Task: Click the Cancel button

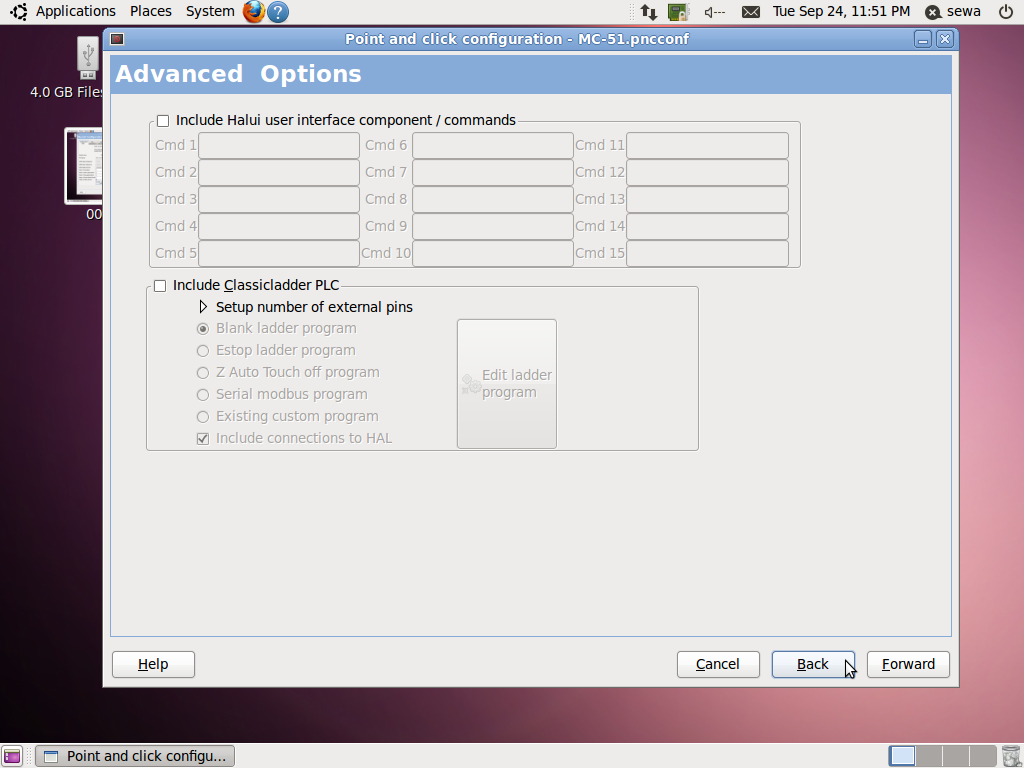Action: 718,664
